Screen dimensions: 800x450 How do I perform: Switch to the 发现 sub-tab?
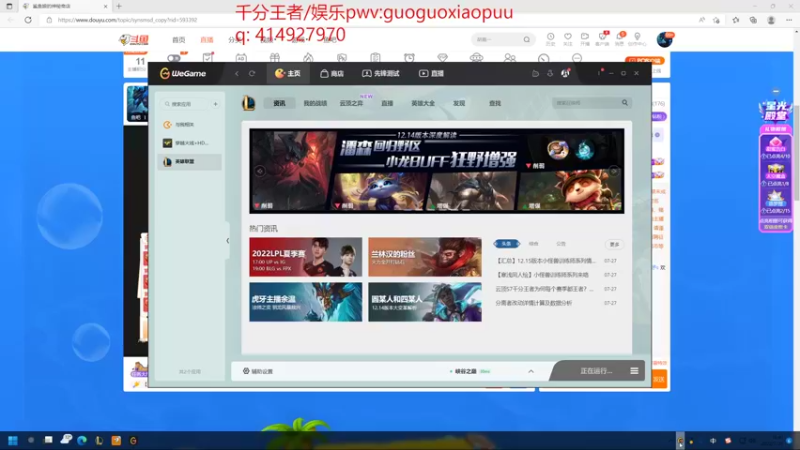[459, 103]
